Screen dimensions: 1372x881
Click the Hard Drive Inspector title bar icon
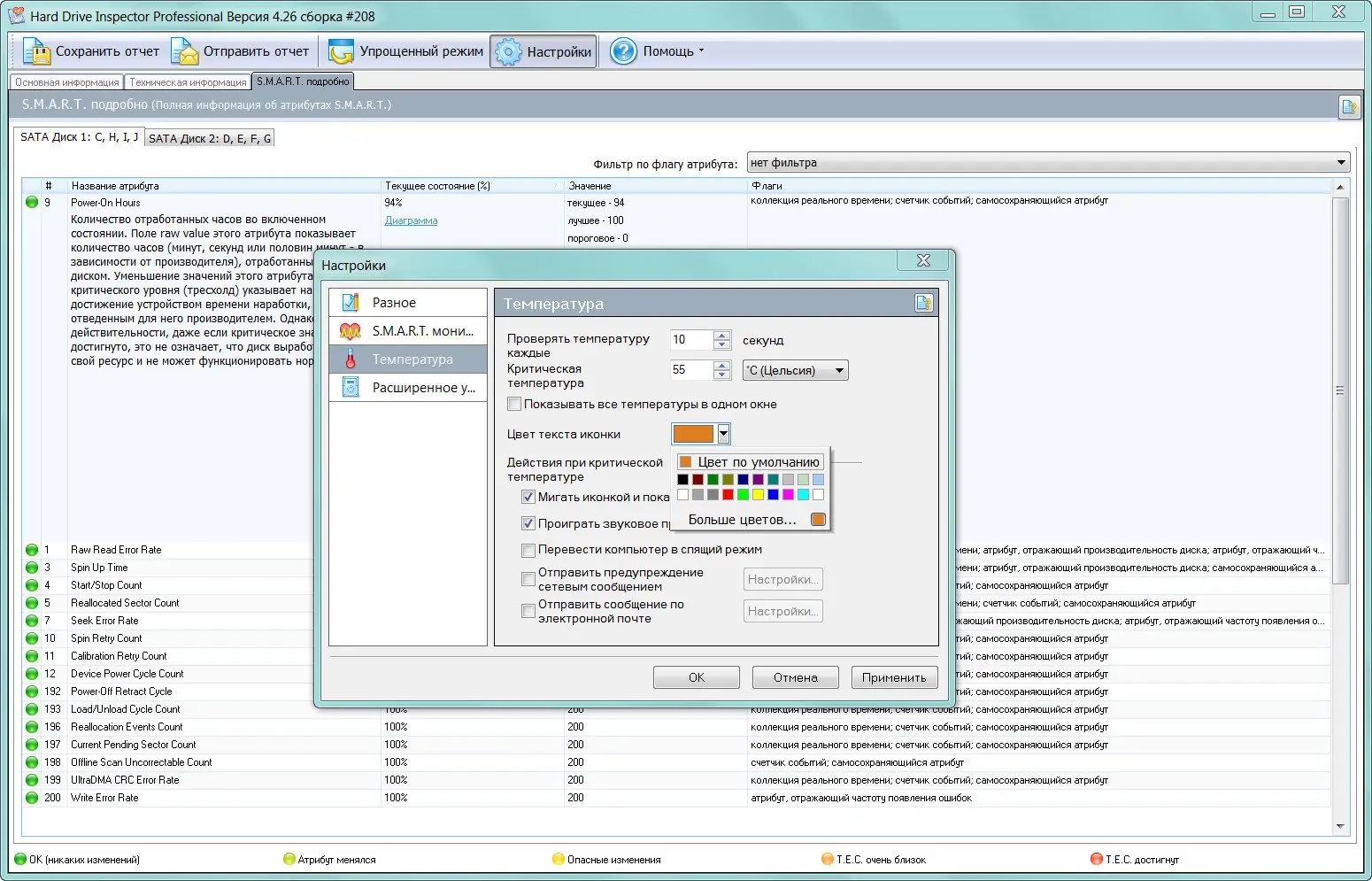point(16,15)
